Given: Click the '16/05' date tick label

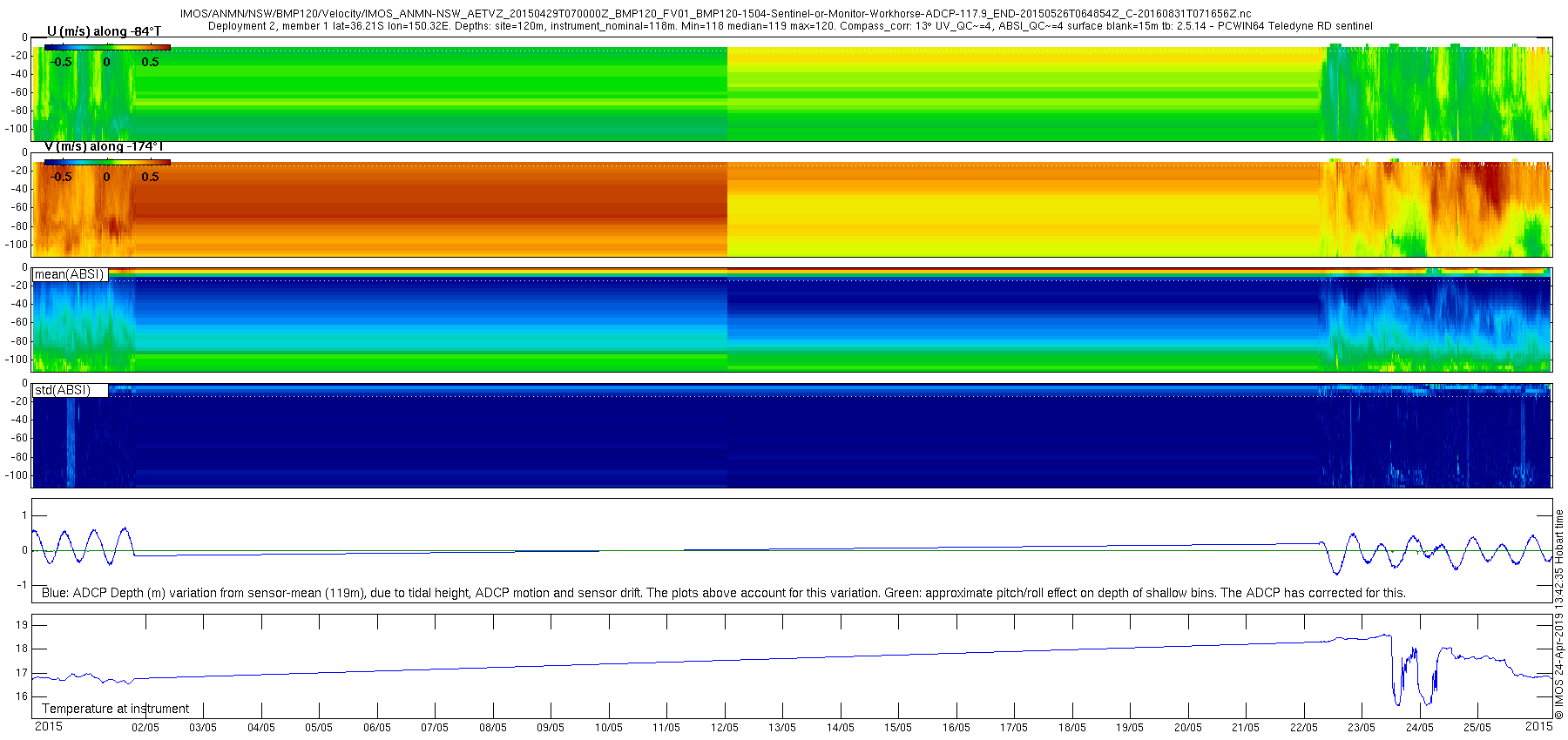Looking at the screenshot, I should click(x=956, y=728).
